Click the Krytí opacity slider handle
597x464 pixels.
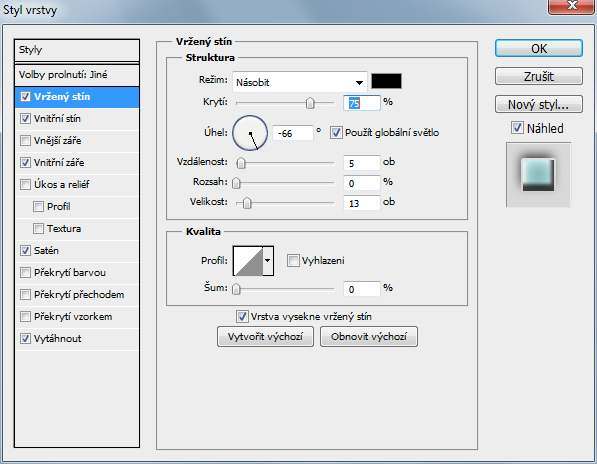(x=310, y=103)
